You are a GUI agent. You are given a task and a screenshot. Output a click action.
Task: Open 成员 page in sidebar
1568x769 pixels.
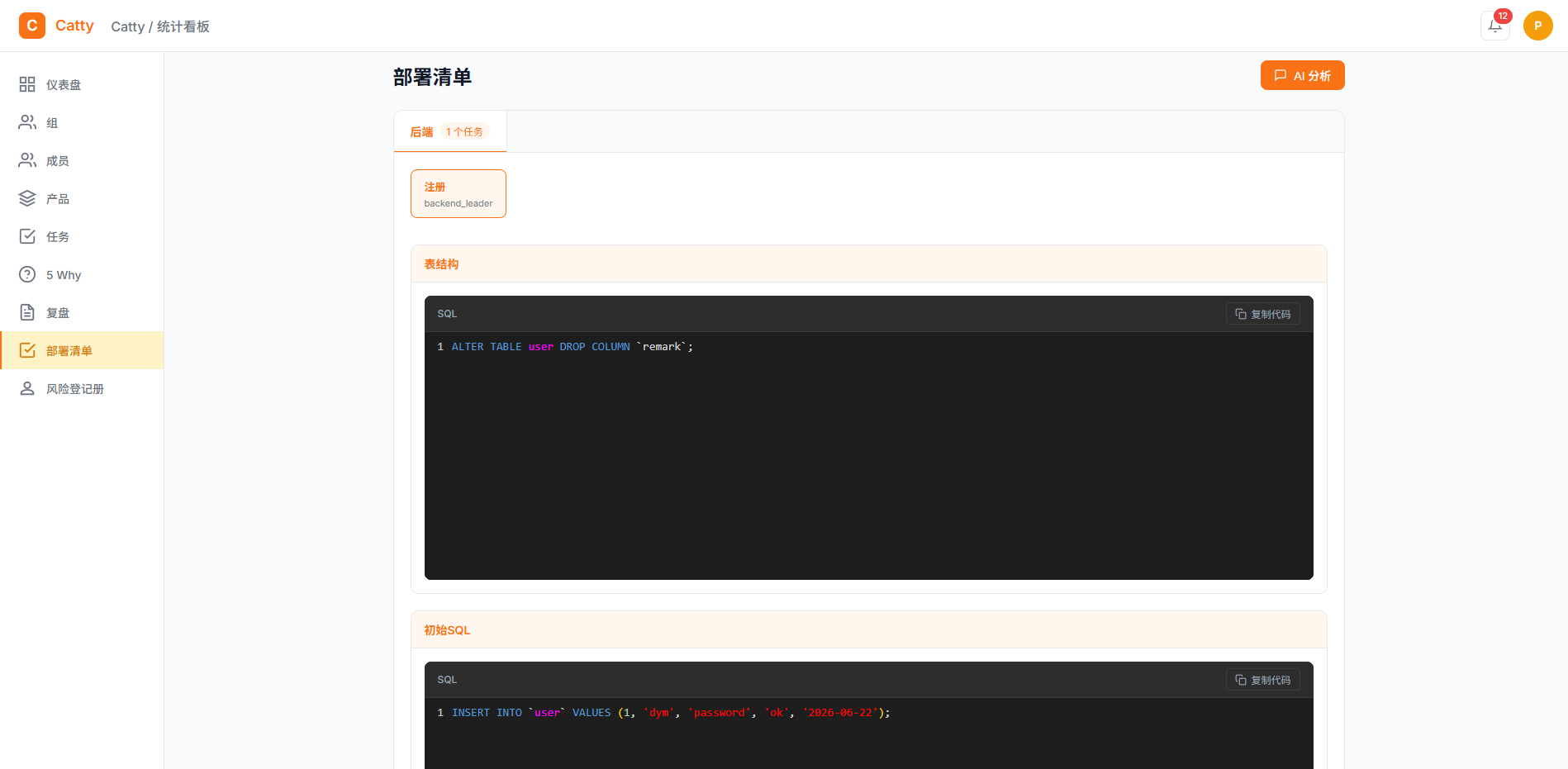click(82, 160)
